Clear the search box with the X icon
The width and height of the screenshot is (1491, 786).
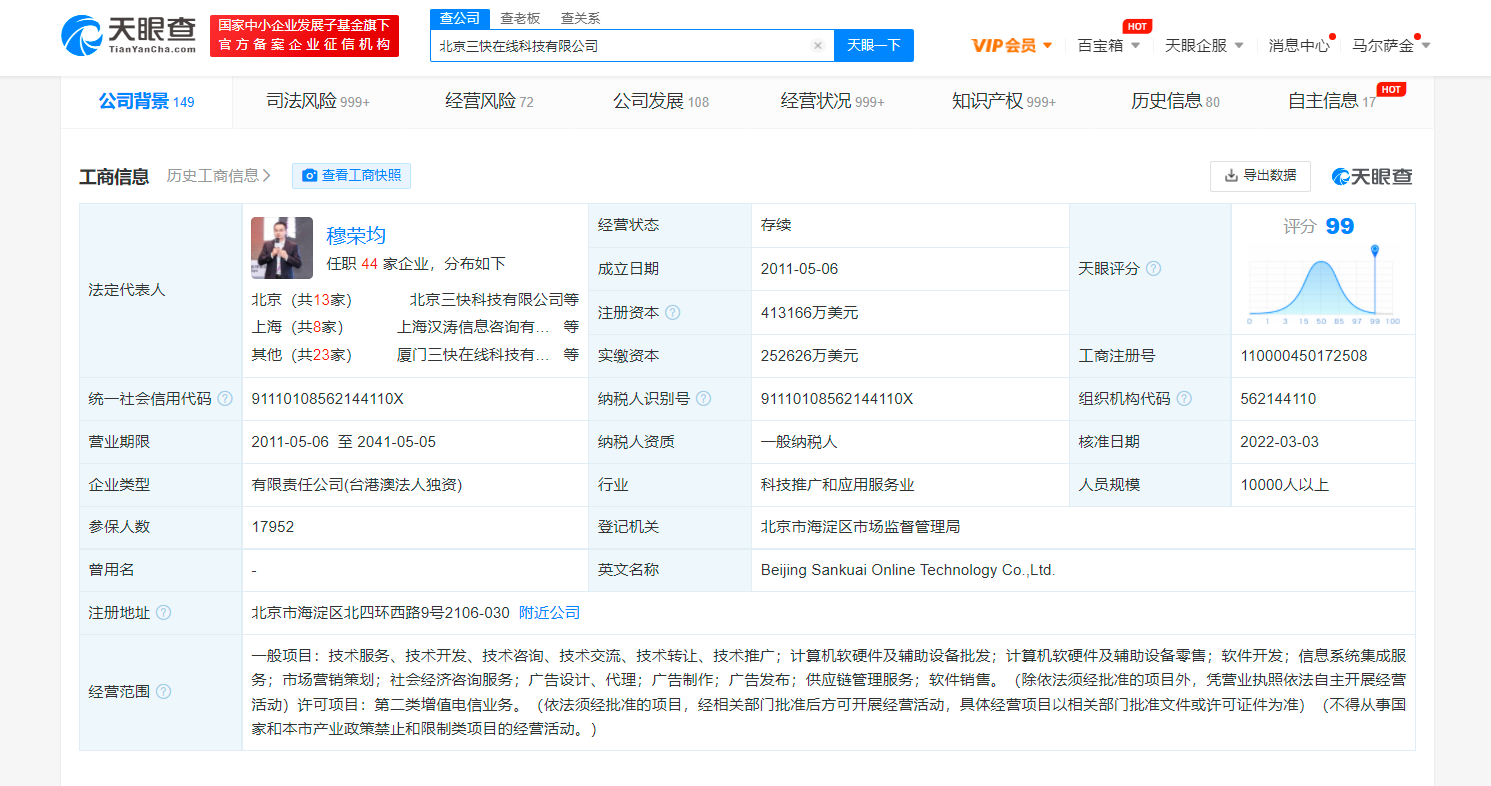[x=817, y=46]
